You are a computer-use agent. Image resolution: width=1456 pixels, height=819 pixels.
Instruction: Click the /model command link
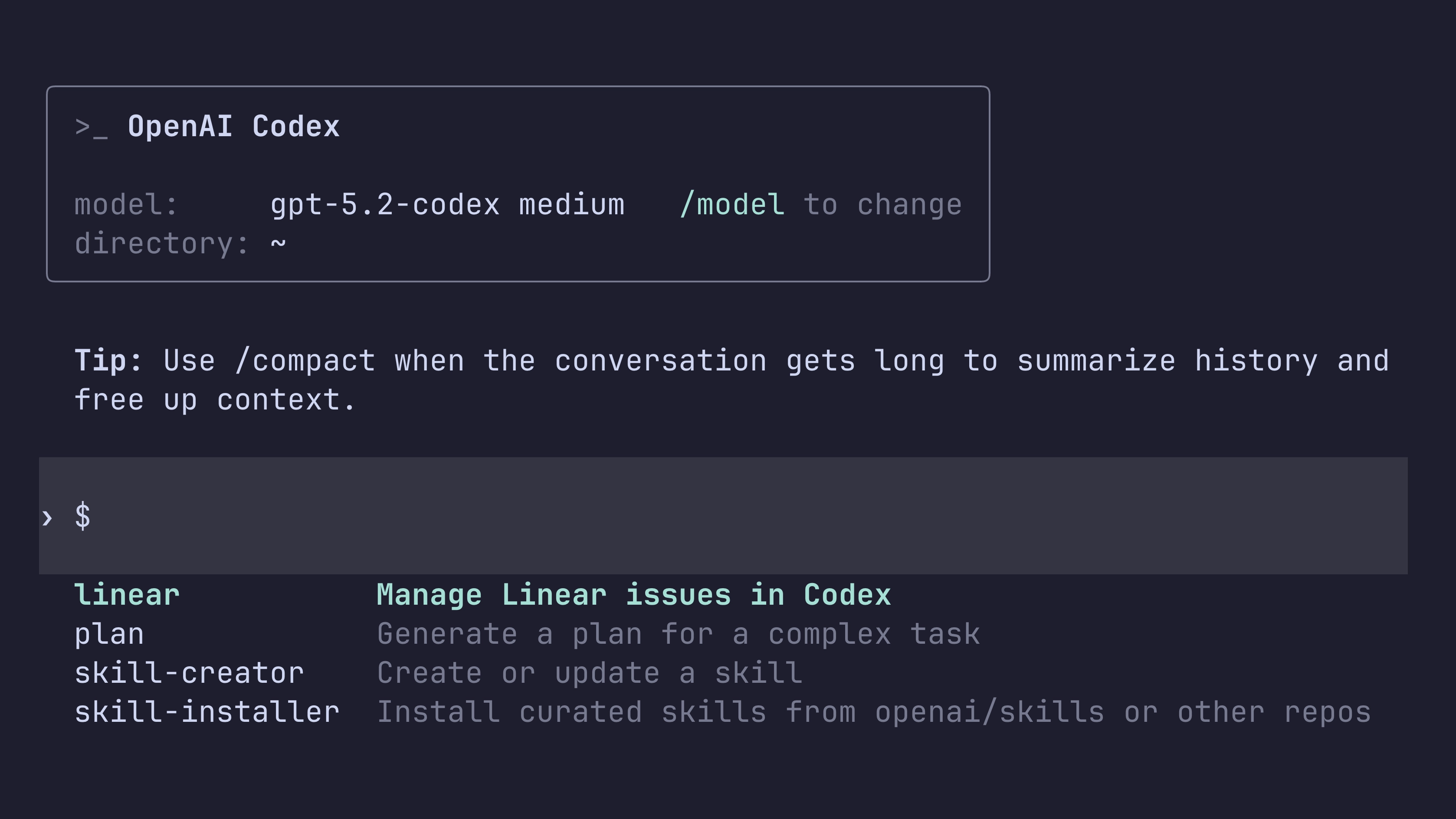coord(732,205)
